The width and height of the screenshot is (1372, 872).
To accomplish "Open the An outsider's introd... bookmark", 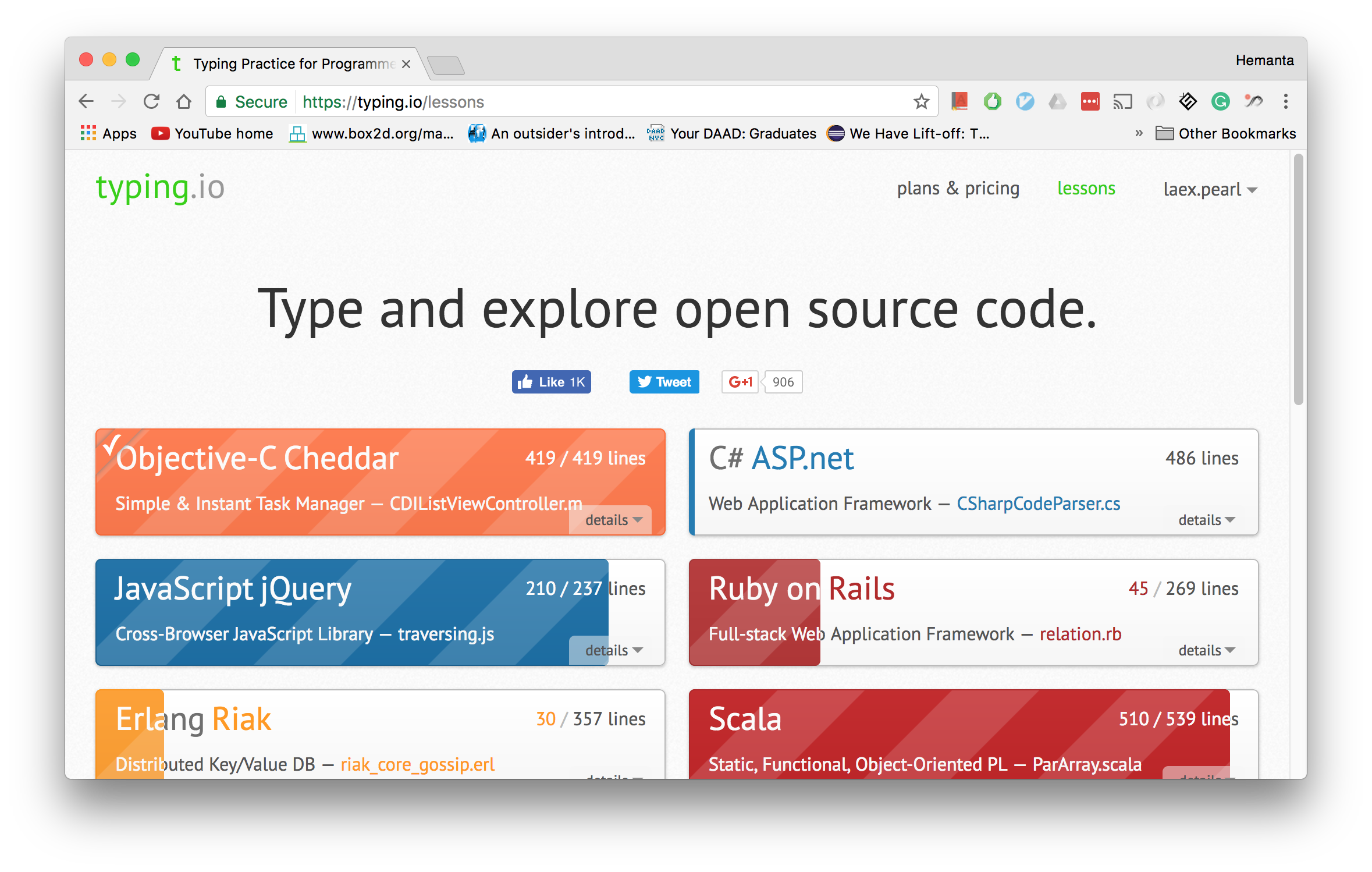I will pos(552,134).
